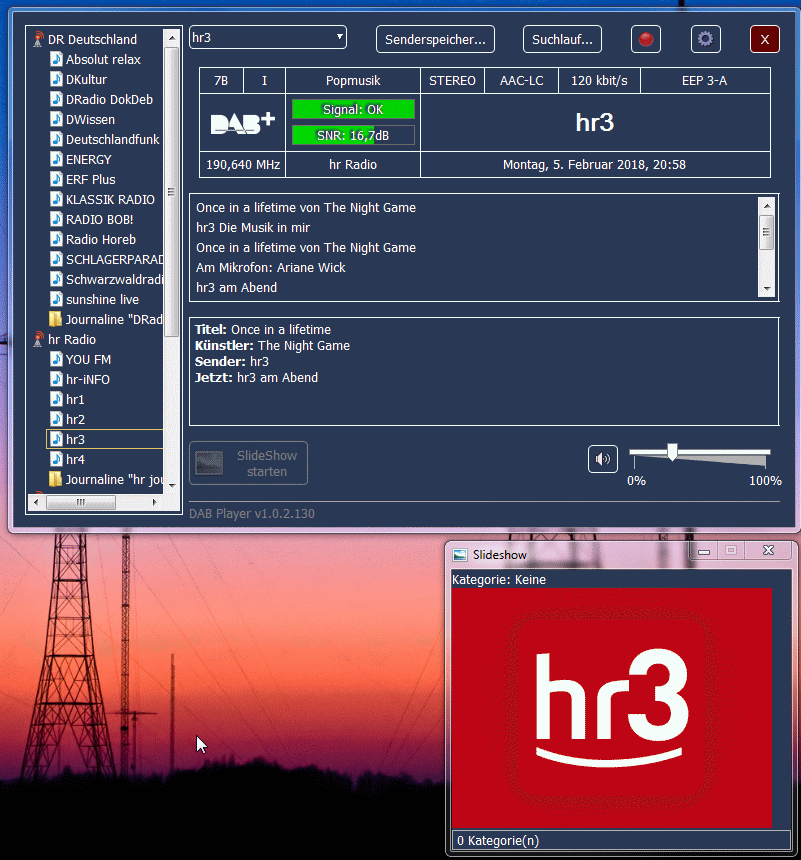Close the Slideshow window
Image resolution: width=801 pixels, height=860 pixels.
[768, 550]
